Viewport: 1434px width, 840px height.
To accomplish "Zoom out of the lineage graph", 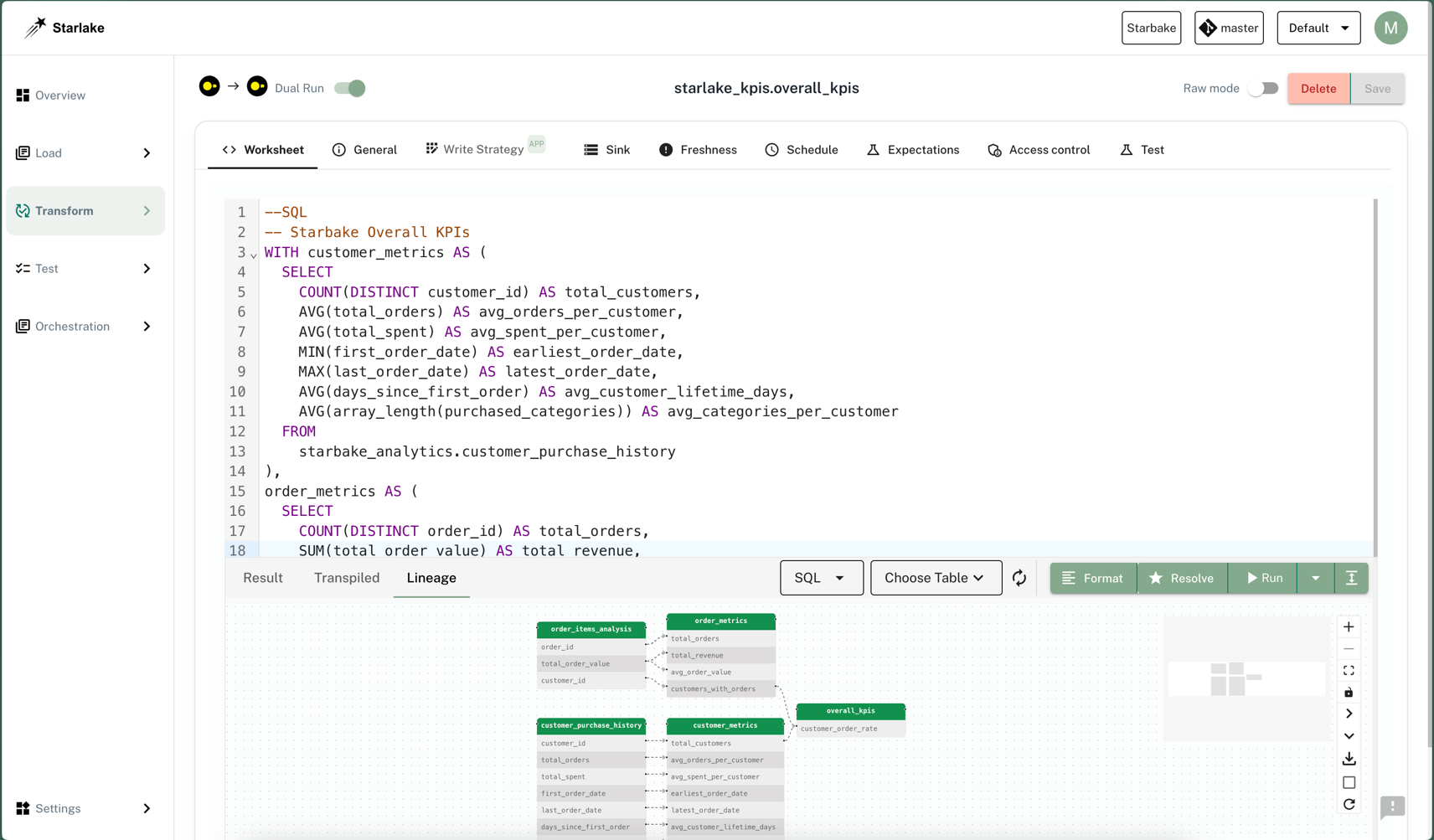I will (1349, 648).
